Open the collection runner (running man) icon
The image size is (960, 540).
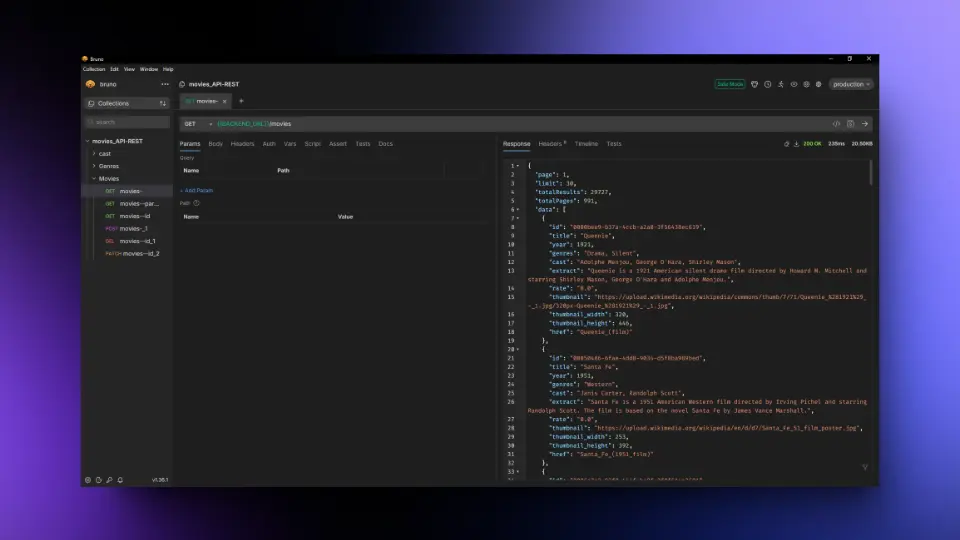781,84
